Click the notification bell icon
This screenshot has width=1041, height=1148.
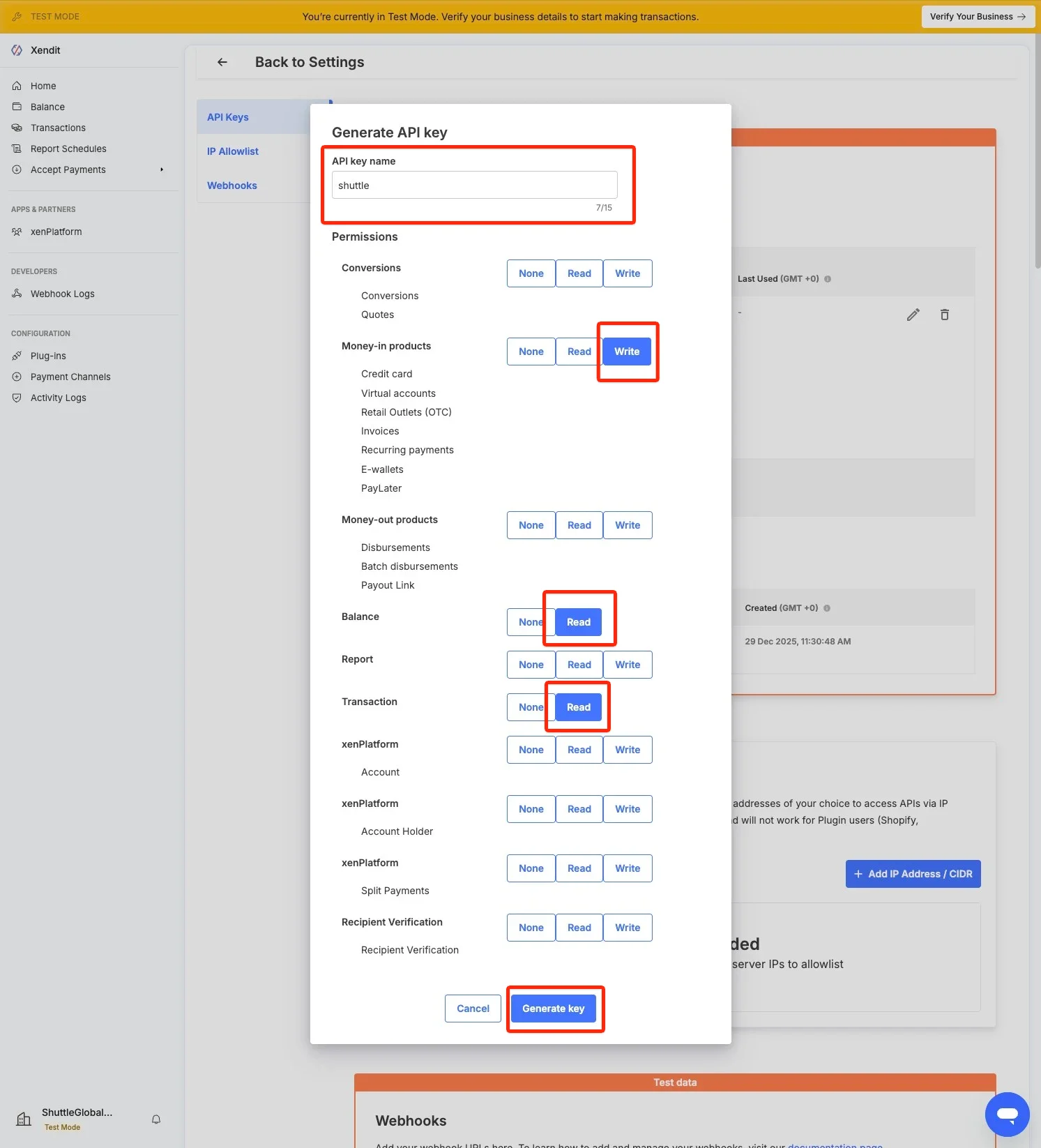pyautogui.click(x=156, y=1119)
